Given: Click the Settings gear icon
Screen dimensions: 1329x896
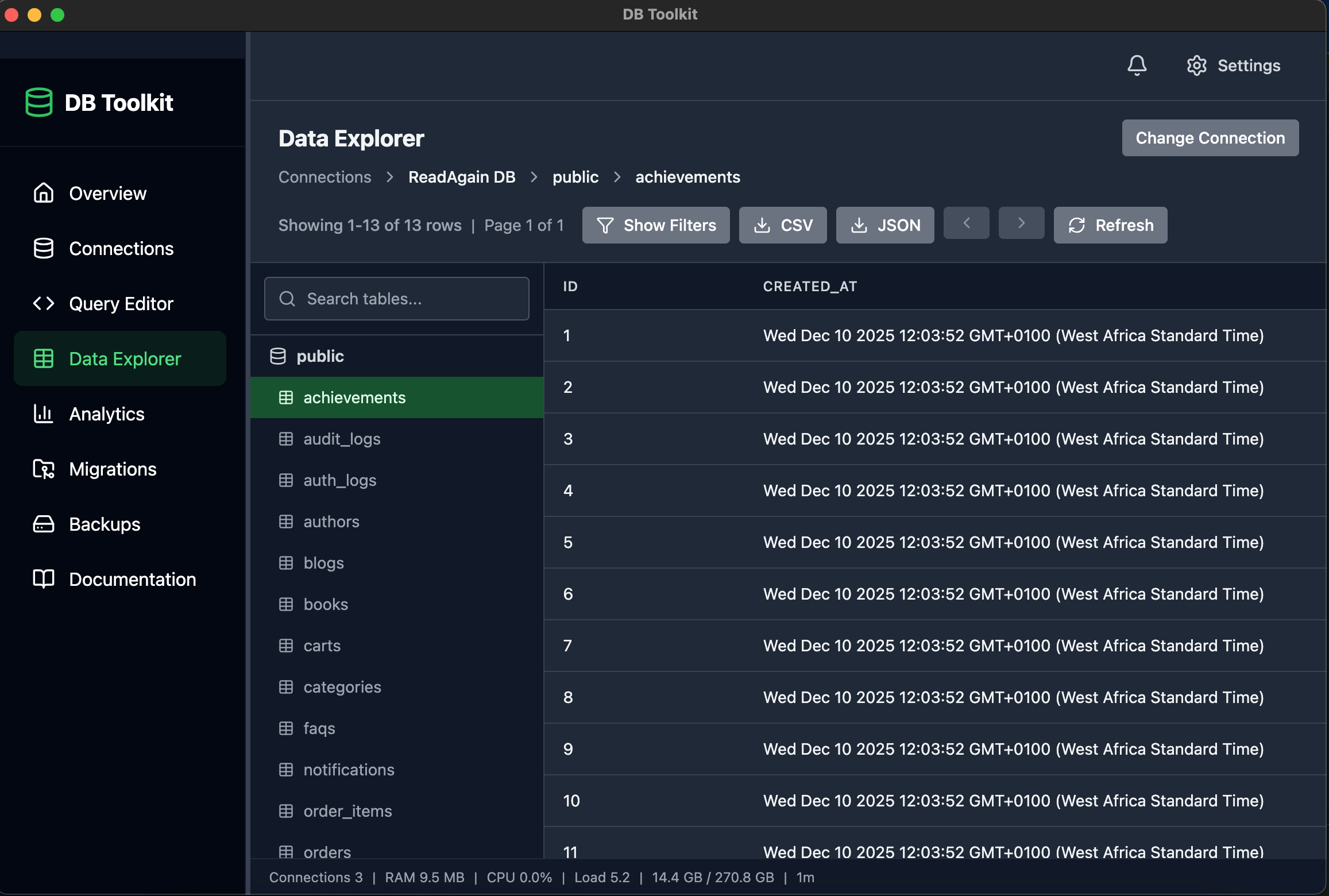Looking at the screenshot, I should (x=1196, y=65).
